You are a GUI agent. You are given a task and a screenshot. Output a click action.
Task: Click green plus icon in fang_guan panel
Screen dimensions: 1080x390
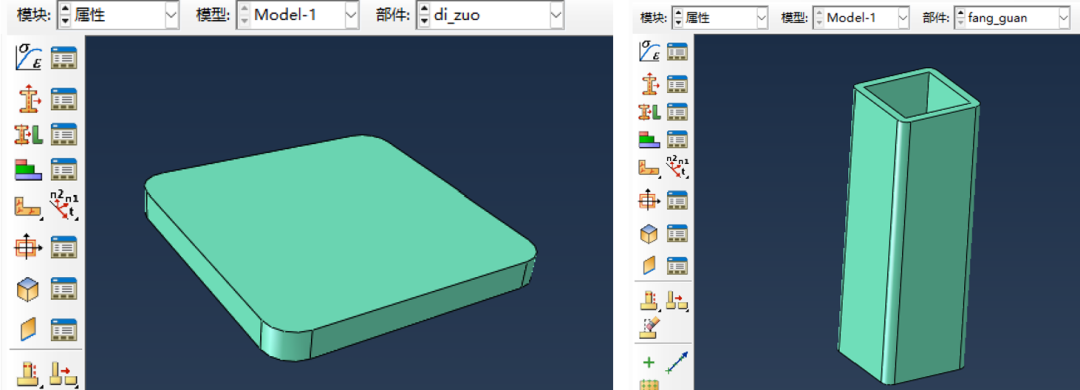(x=648, y=362)
